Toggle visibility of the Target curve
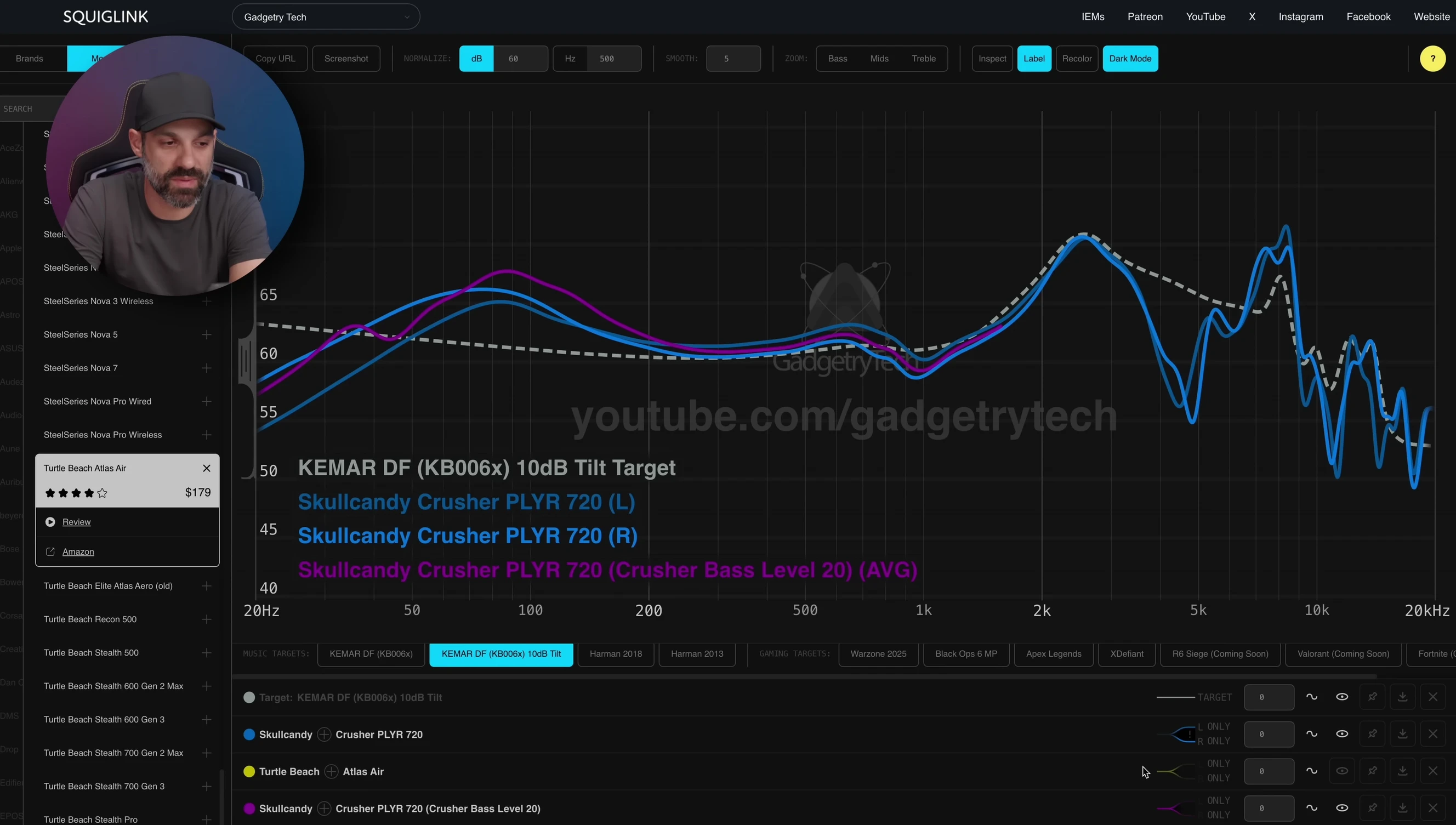 (x=1341, y=697)
